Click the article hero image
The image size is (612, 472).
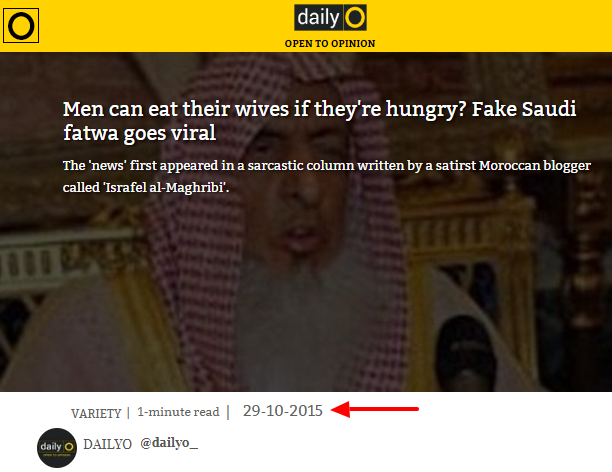pyautogui.click(x=306, y=222)
